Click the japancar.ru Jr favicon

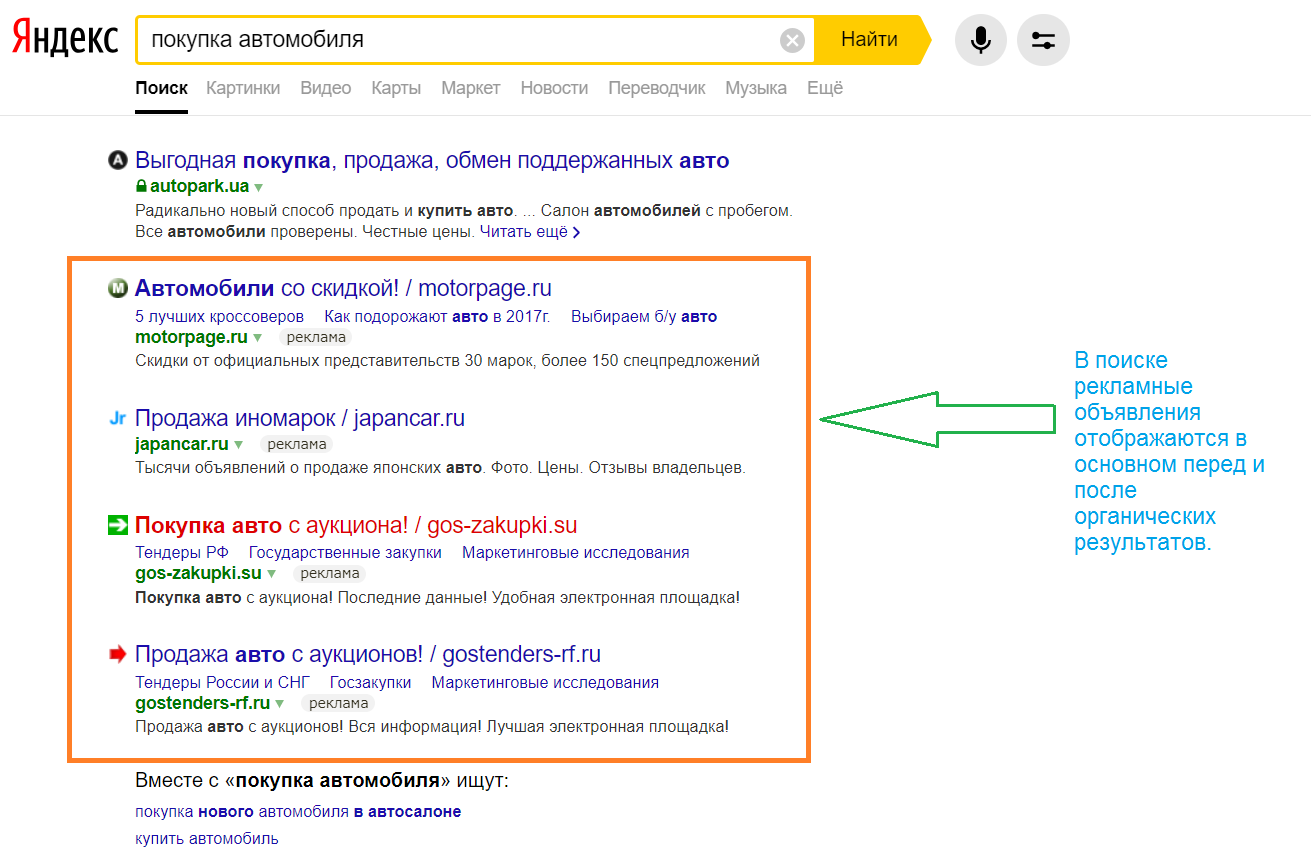coord(117,418)
